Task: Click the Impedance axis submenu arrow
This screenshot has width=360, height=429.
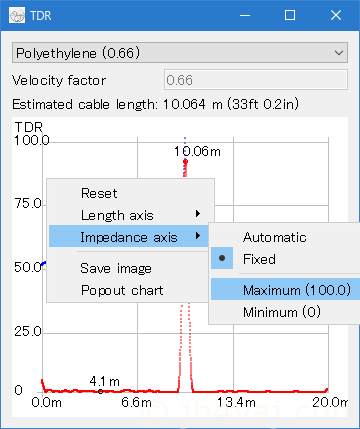Action: pos(198,236)
